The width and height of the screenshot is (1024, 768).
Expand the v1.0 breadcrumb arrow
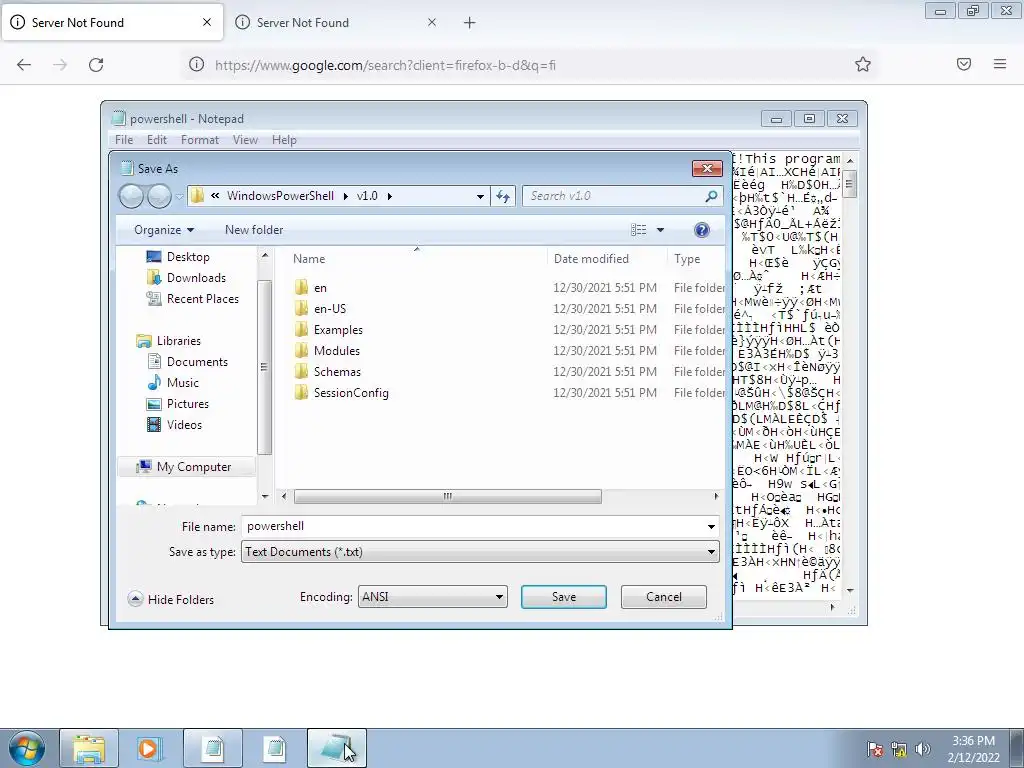(x=390, y=196)
